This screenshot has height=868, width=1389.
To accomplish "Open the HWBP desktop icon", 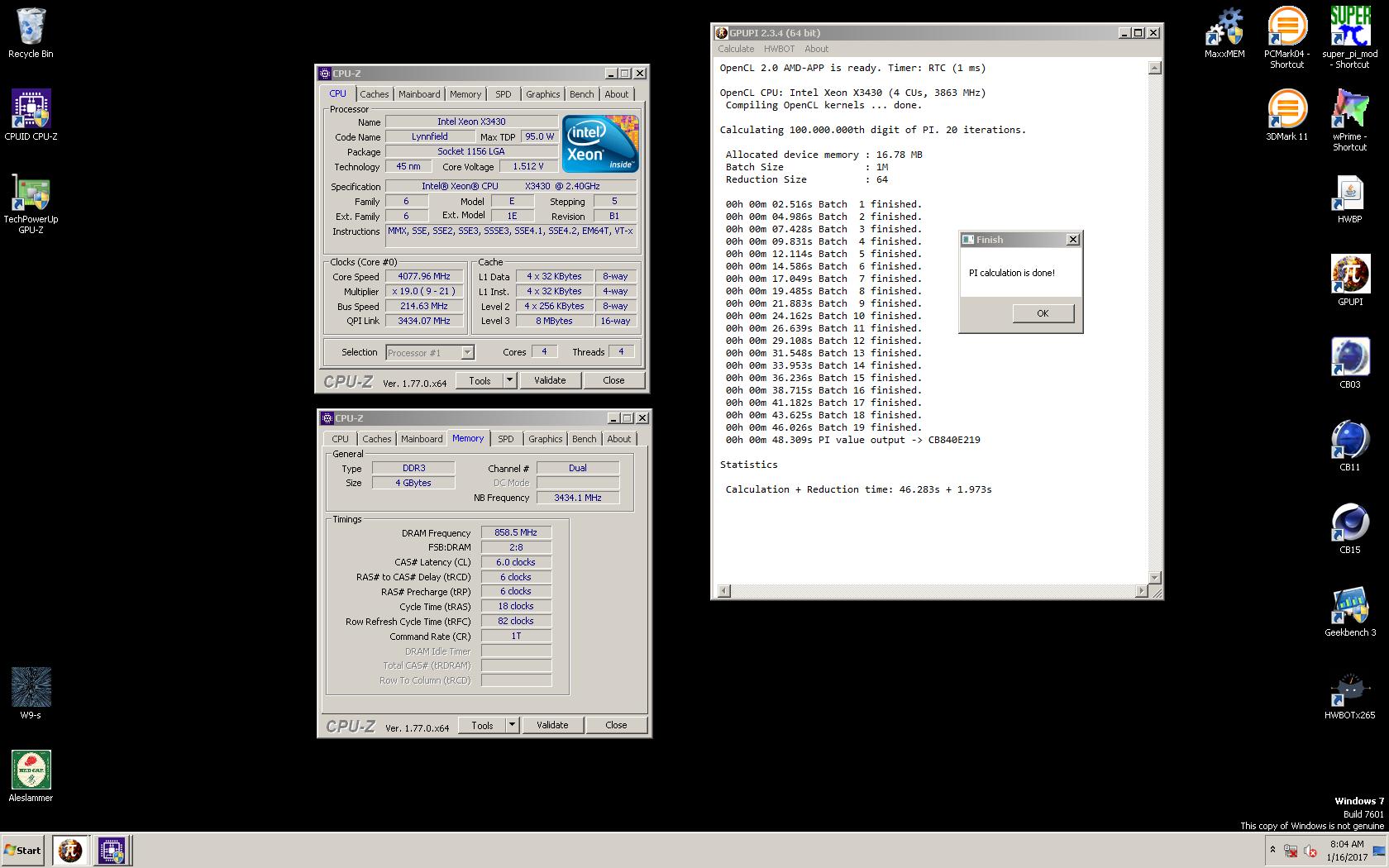I will 1350,198.
